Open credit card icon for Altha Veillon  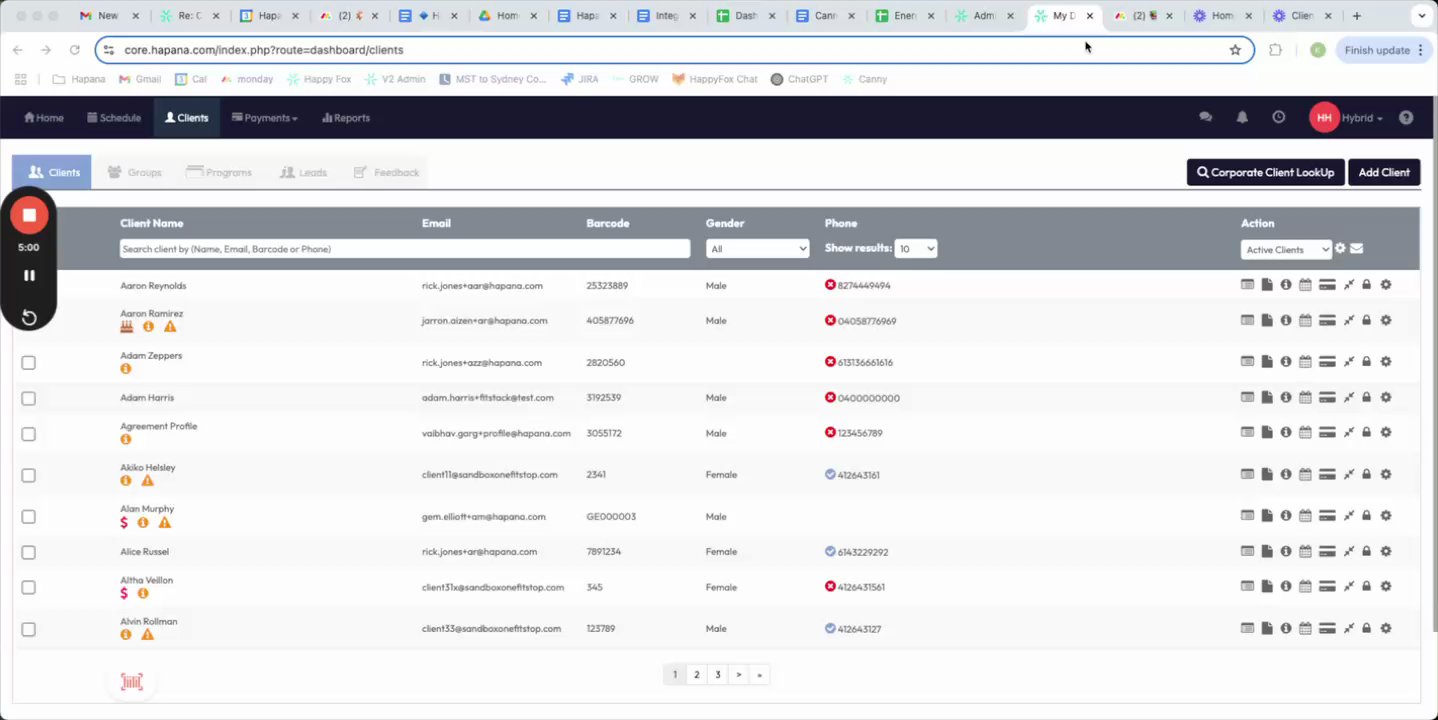pyautogui.click(x=1327, y=587)
